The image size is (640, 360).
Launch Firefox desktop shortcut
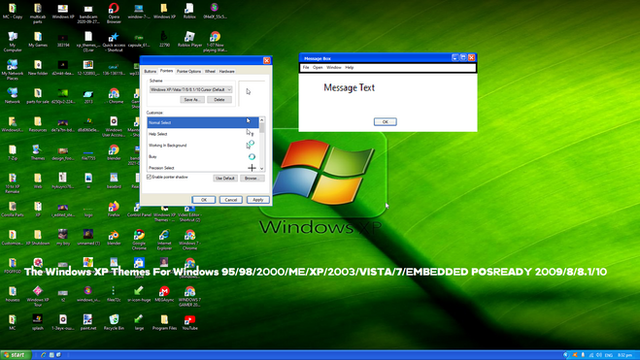coord(114,209)
